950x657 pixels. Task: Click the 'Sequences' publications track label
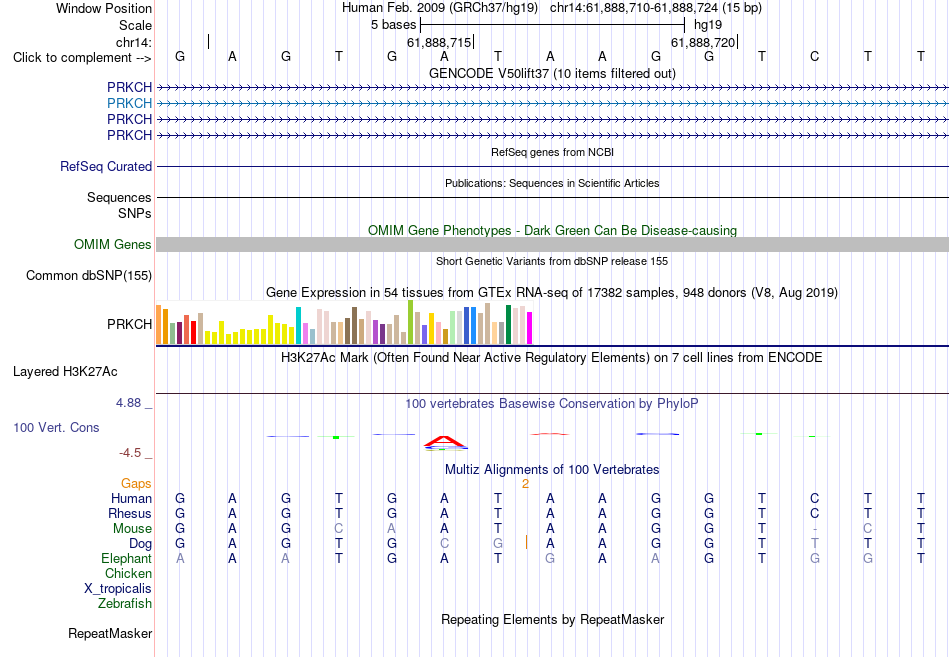119,198
